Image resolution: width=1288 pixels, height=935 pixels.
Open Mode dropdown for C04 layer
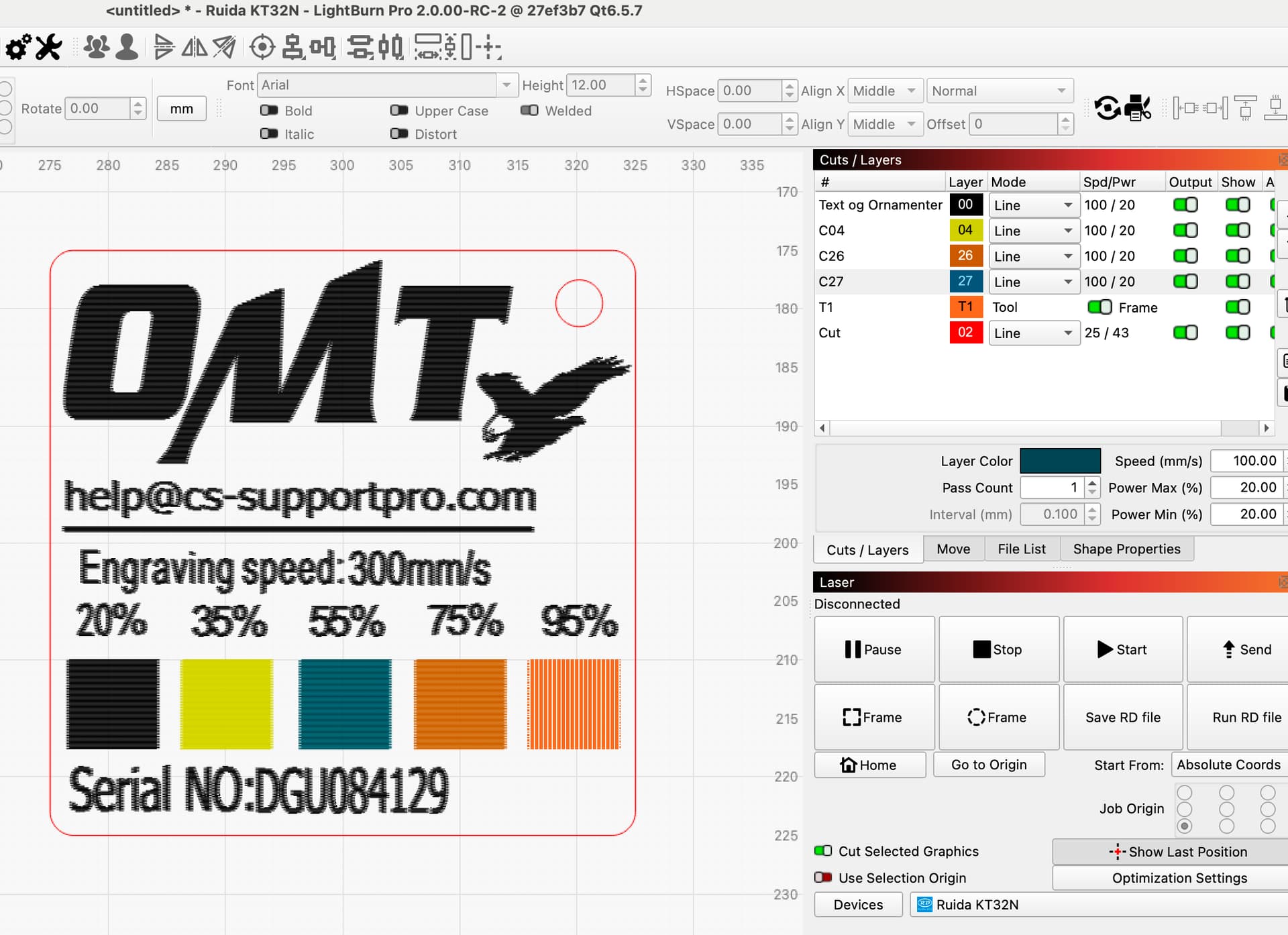(x=1034, y=231)
